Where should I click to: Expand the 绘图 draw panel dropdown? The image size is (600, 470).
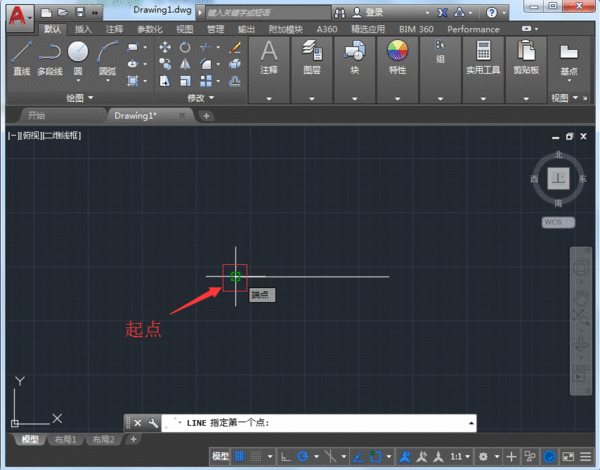(81, 98)
